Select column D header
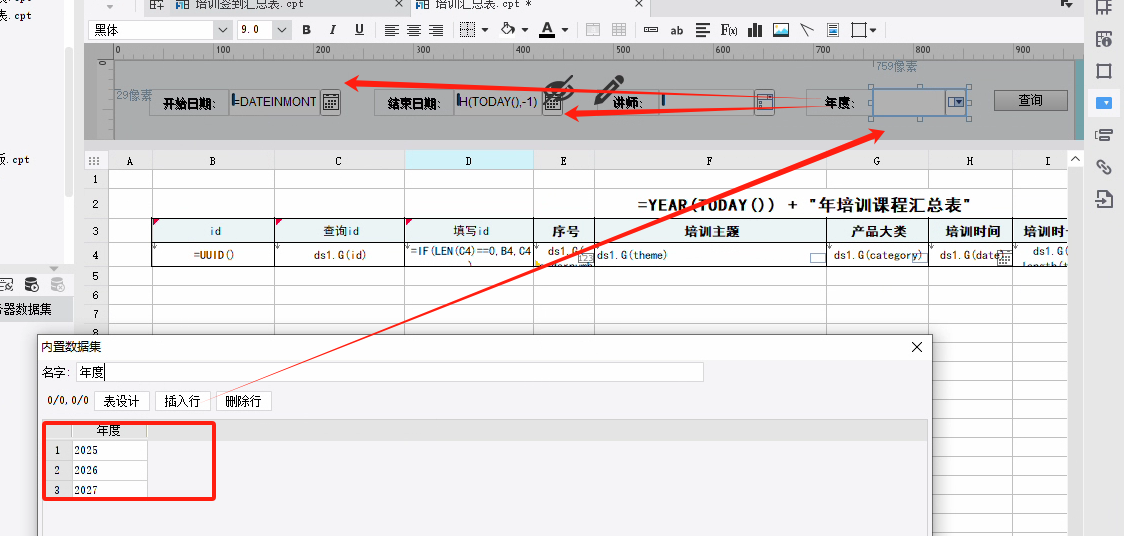 coord(469,161)
